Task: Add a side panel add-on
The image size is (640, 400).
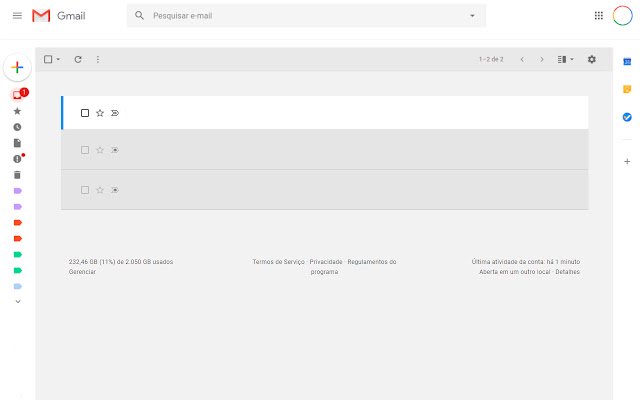Action: pyautogui.click(x=627, y=161)
